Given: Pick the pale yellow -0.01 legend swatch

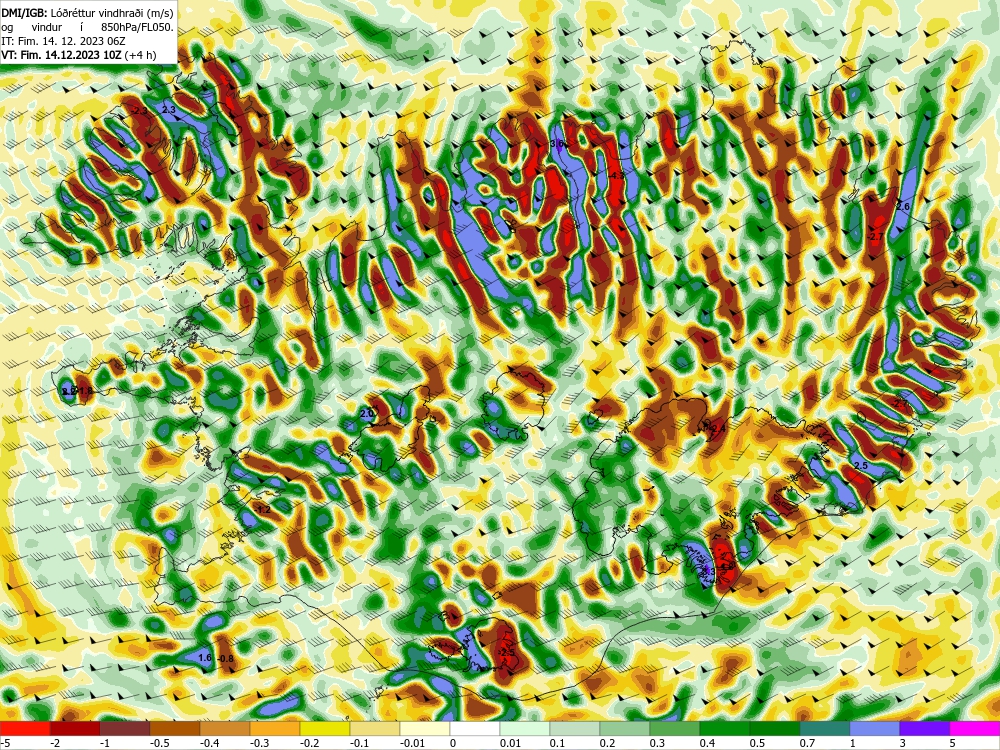Looking at the screenshot, I should click(x=425, y=728).
